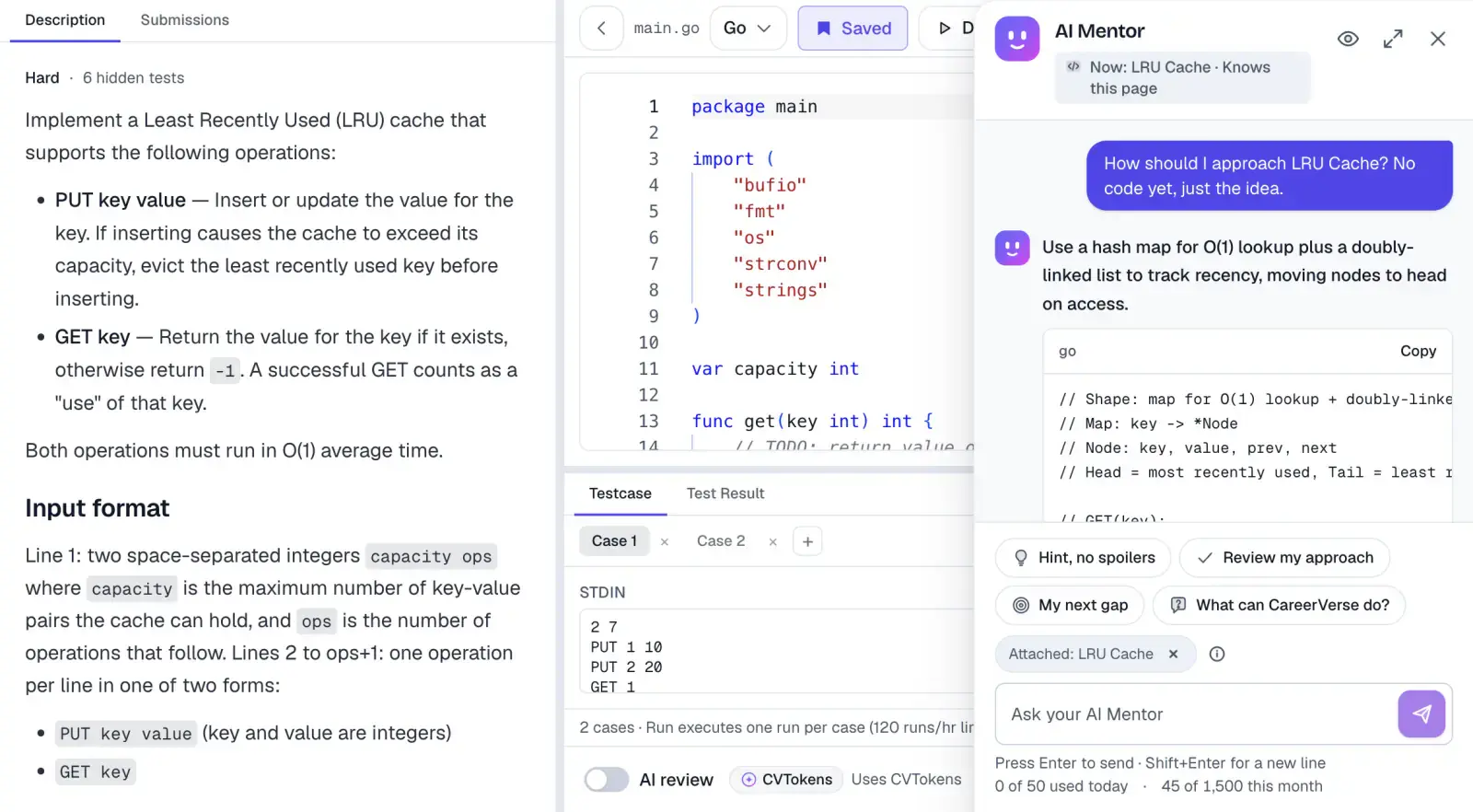Image resolution: width=1473 pixels, height=812 pixels.
Task: Select Case 2 test case
Action: [x=721, y=541]
